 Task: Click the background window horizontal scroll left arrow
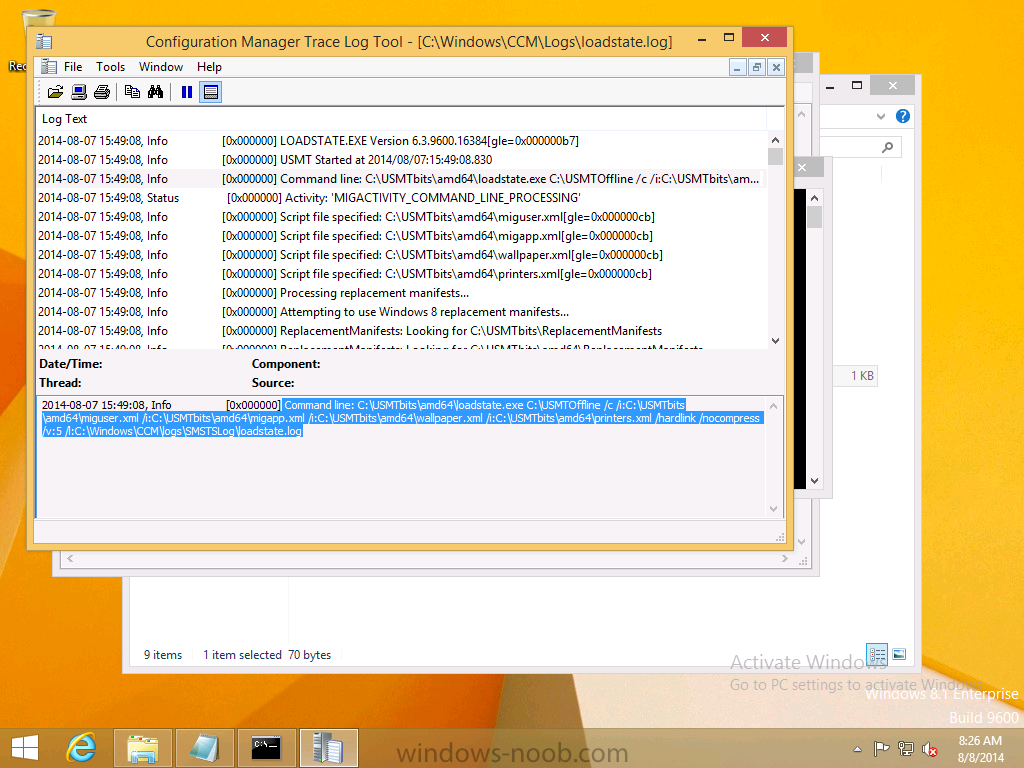point(70,558)
